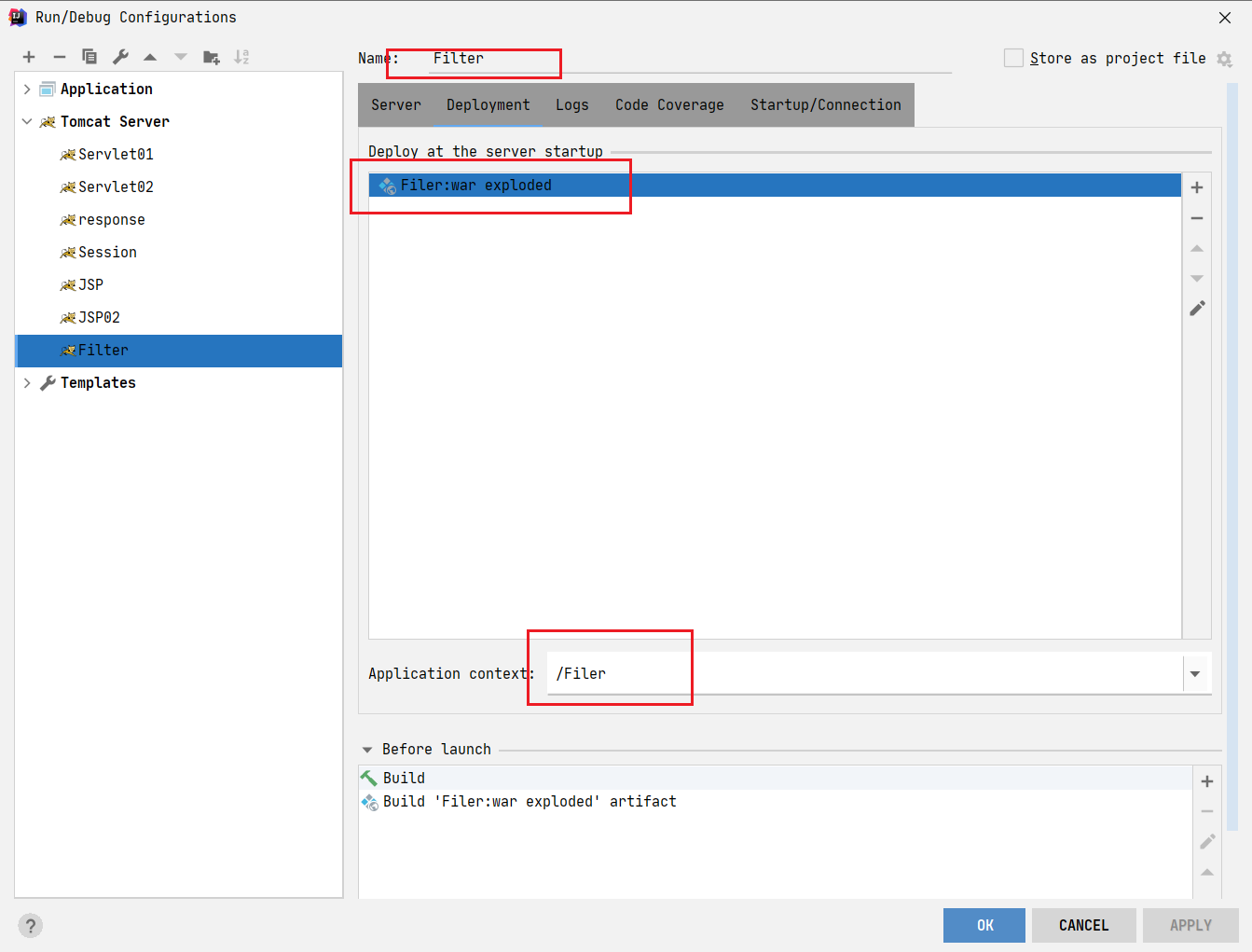This screenshot has height=952, width=1252.
Task: Collapse the Before launch section
Action: tap(367, 750)
